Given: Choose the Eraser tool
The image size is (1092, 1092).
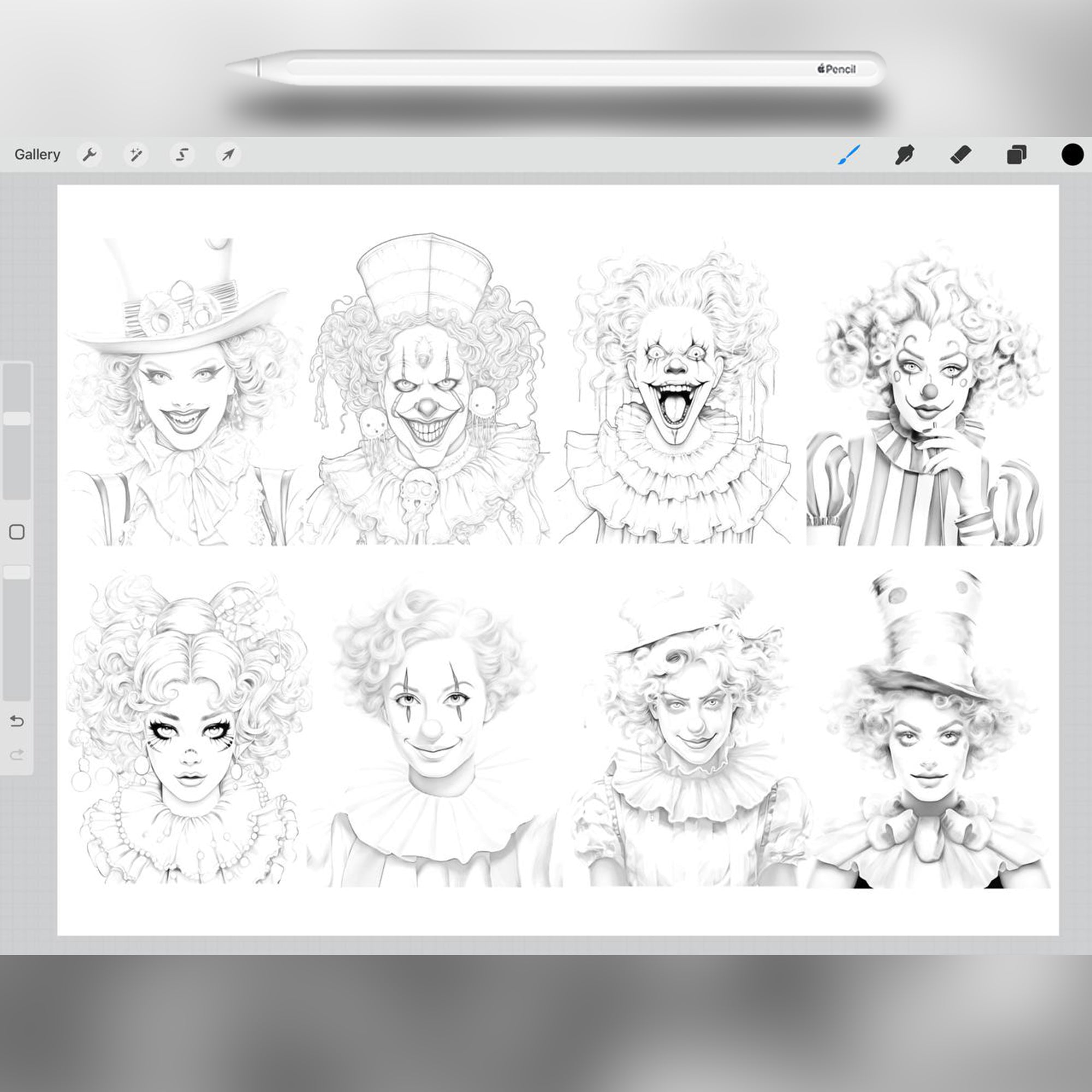Looking at the screenshot, I should pyautogui.click(x=961, y=154).
